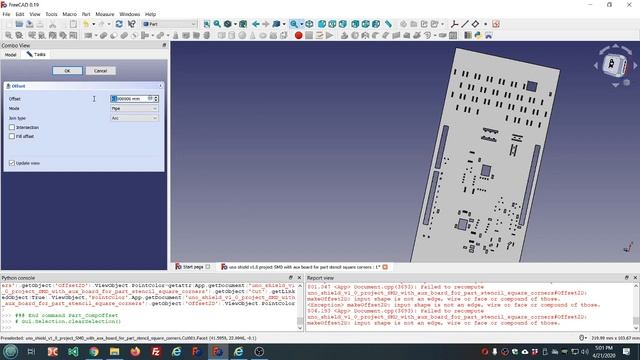Set isometric view using the cube icon
The image size is (640, 360).
coord(309,24)
